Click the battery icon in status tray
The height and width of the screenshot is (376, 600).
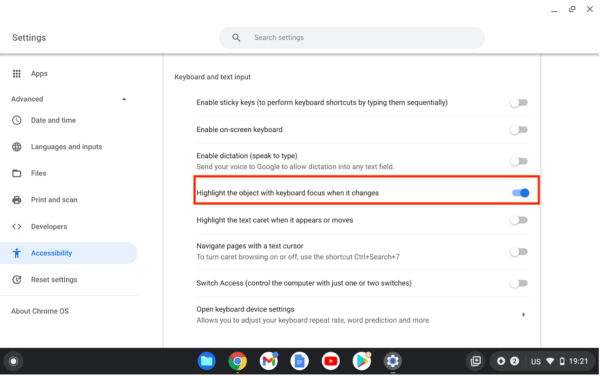pyautogui.click(x=562, y=361)
